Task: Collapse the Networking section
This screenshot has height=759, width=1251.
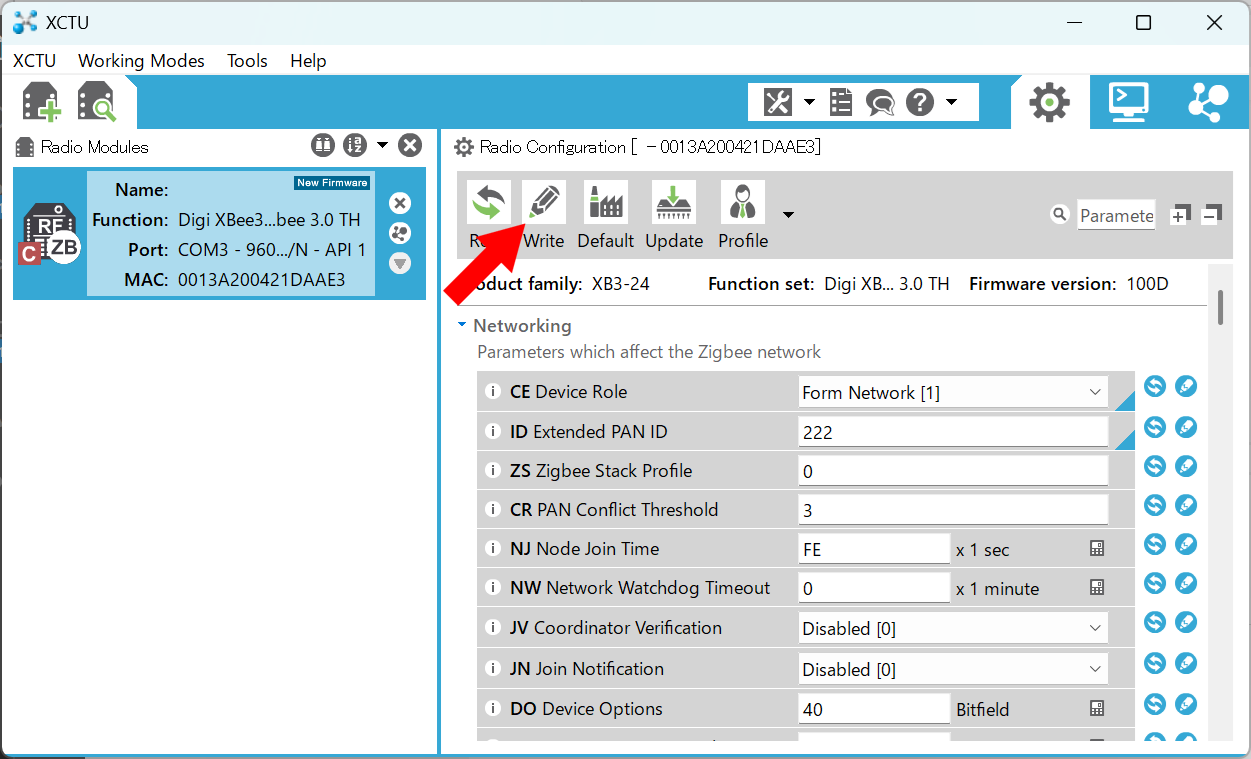Action: (462, 325)
